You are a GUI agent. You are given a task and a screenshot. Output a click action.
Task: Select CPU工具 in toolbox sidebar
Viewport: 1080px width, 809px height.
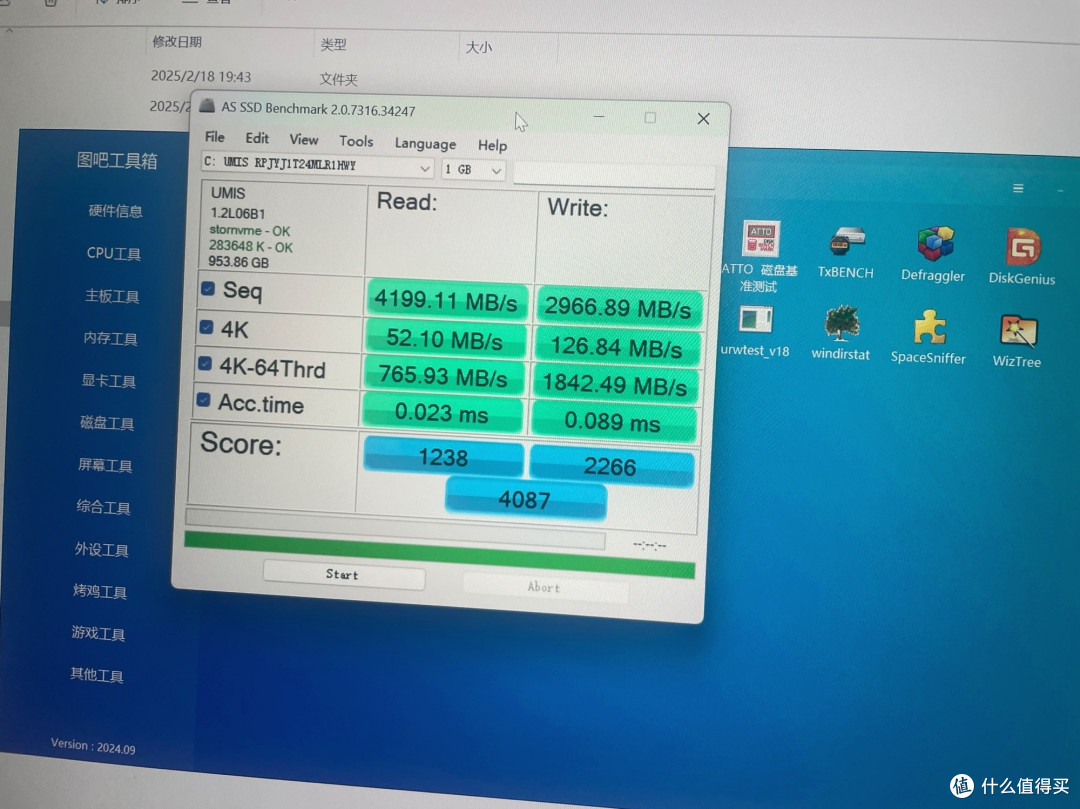click(x=114, y=253)
